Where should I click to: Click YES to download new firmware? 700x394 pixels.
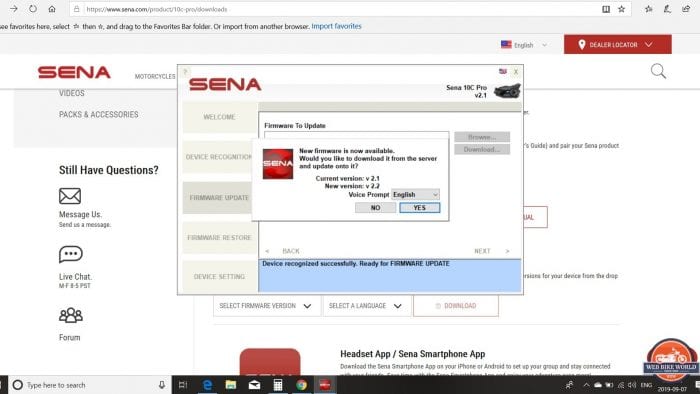click(x=420, y=207)
